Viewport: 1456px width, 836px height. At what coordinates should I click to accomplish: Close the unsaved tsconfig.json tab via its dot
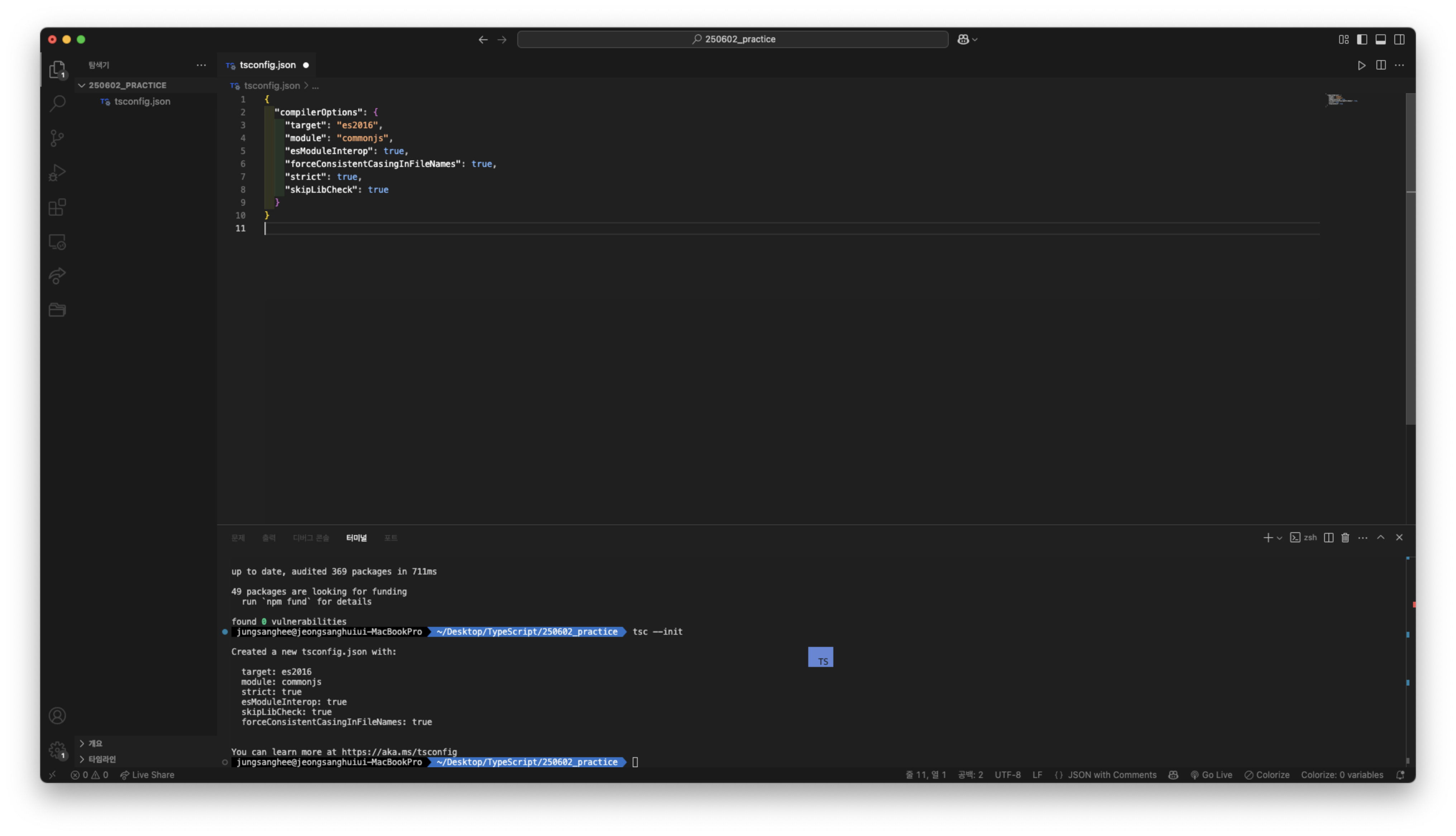click(306, 65)
